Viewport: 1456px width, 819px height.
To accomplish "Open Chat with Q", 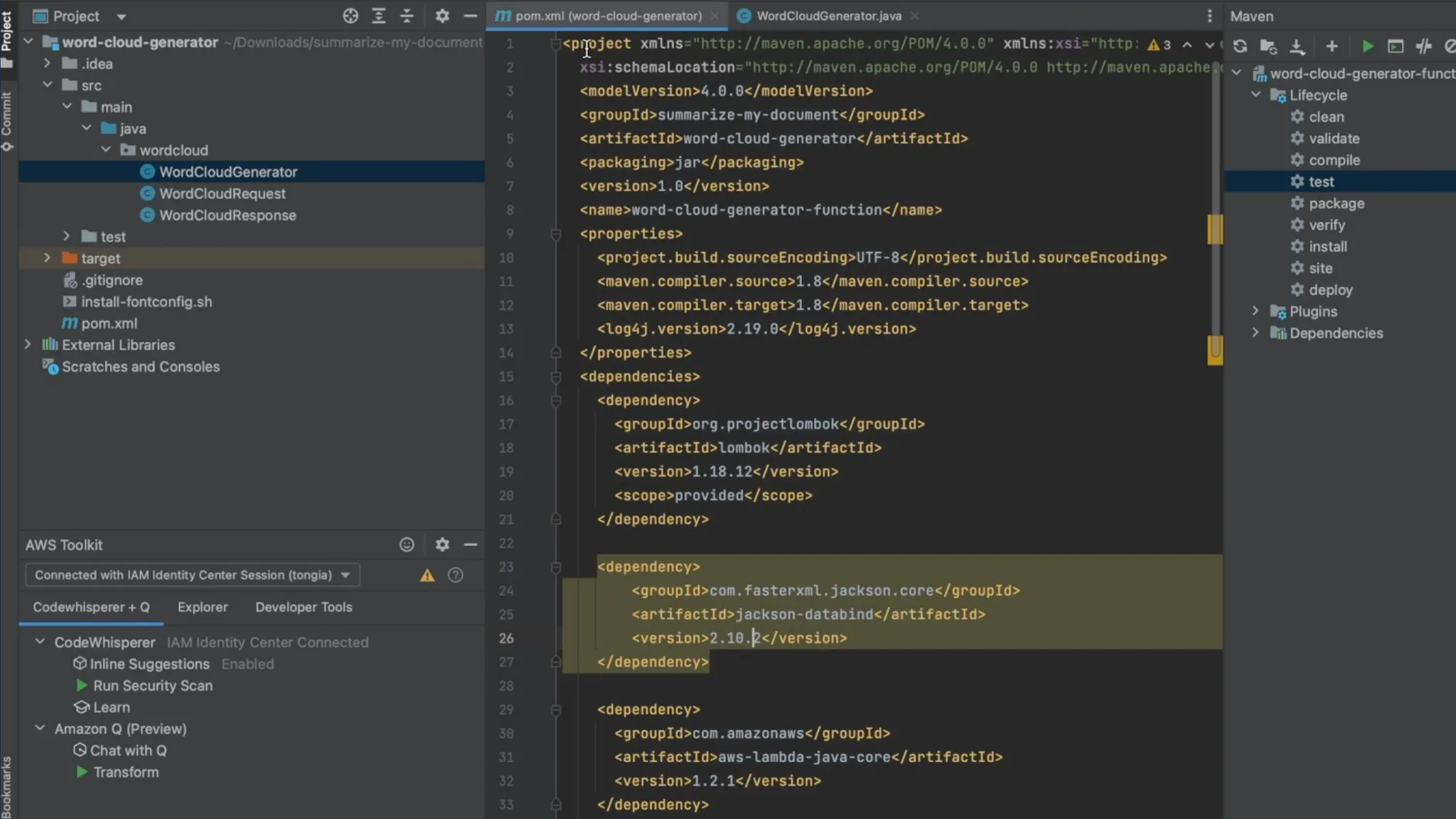I will 128,751.
